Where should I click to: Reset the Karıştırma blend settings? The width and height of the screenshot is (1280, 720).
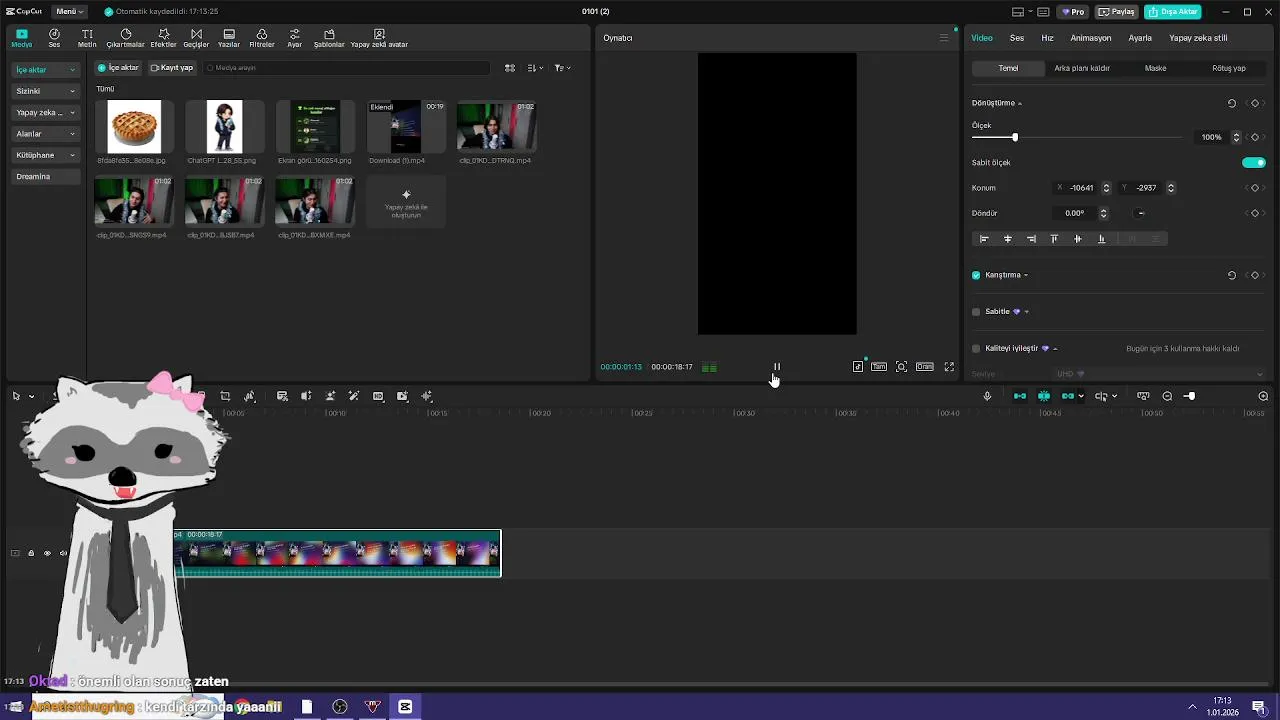1232,275
